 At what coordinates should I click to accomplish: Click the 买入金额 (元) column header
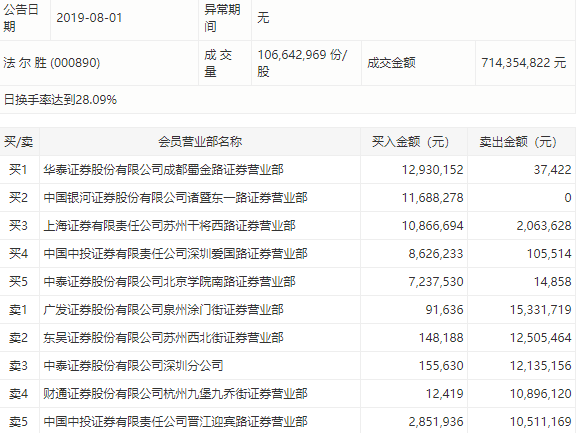(410, 142)
